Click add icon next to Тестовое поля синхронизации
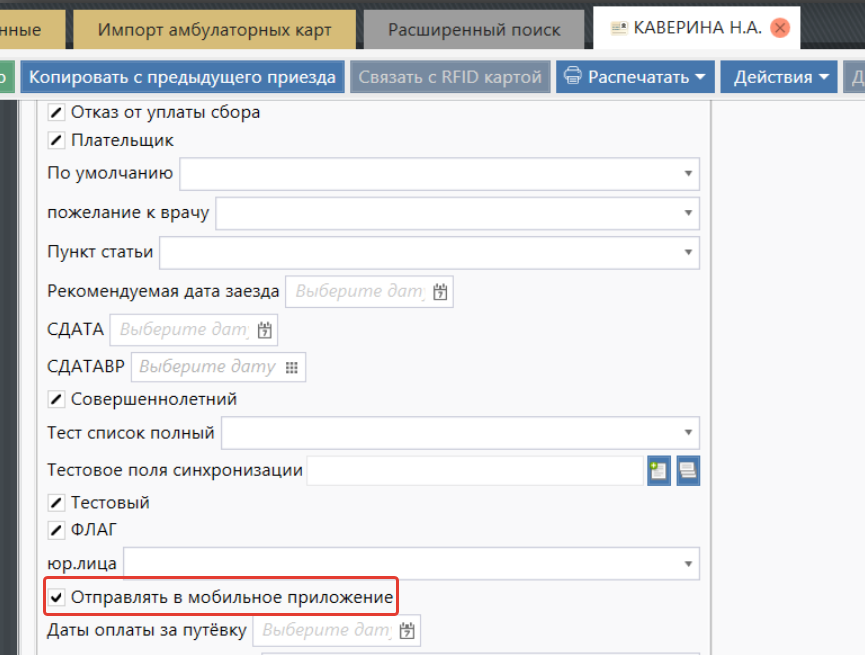This screenshot has height=655, width=865. click(x=658, y=471)
